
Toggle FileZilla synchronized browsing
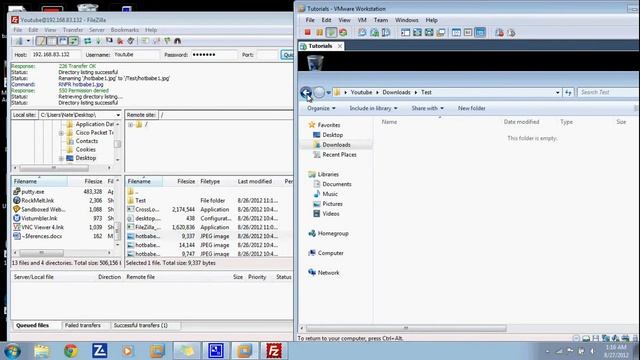[167, 41]
